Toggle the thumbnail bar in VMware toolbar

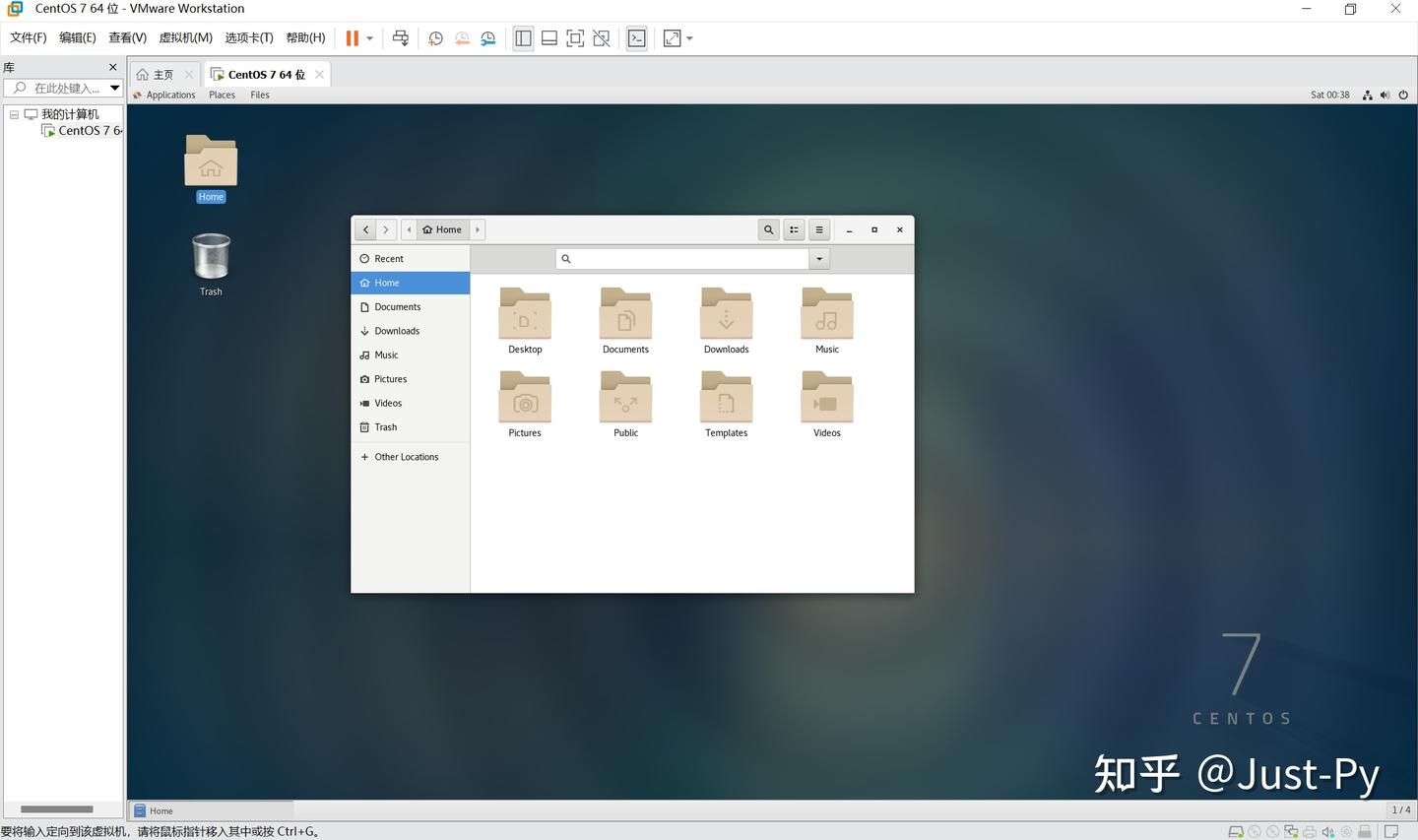(549, 38)
